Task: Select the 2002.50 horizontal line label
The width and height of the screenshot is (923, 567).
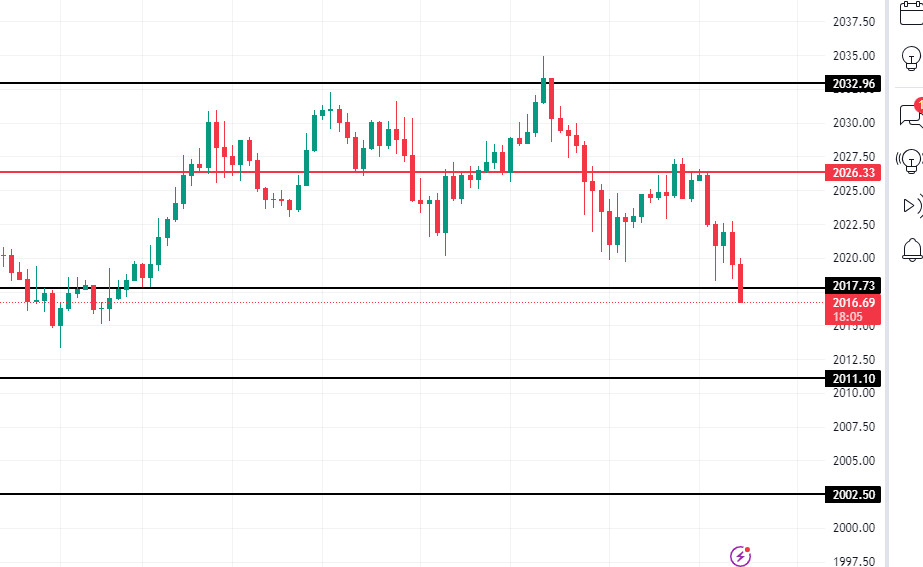Action: pos(853,494)
